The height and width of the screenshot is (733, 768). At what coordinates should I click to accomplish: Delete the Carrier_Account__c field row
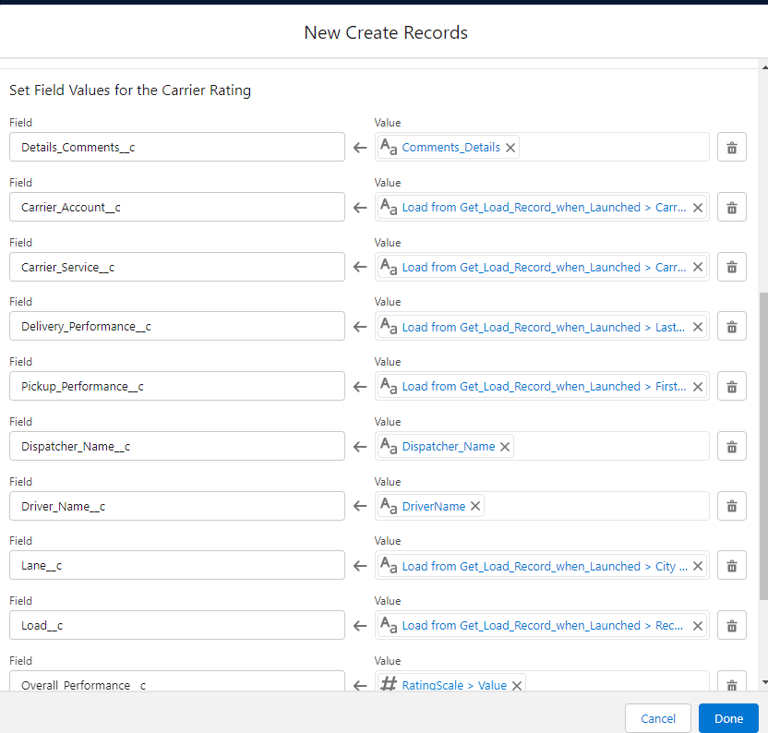pos(731,207)
